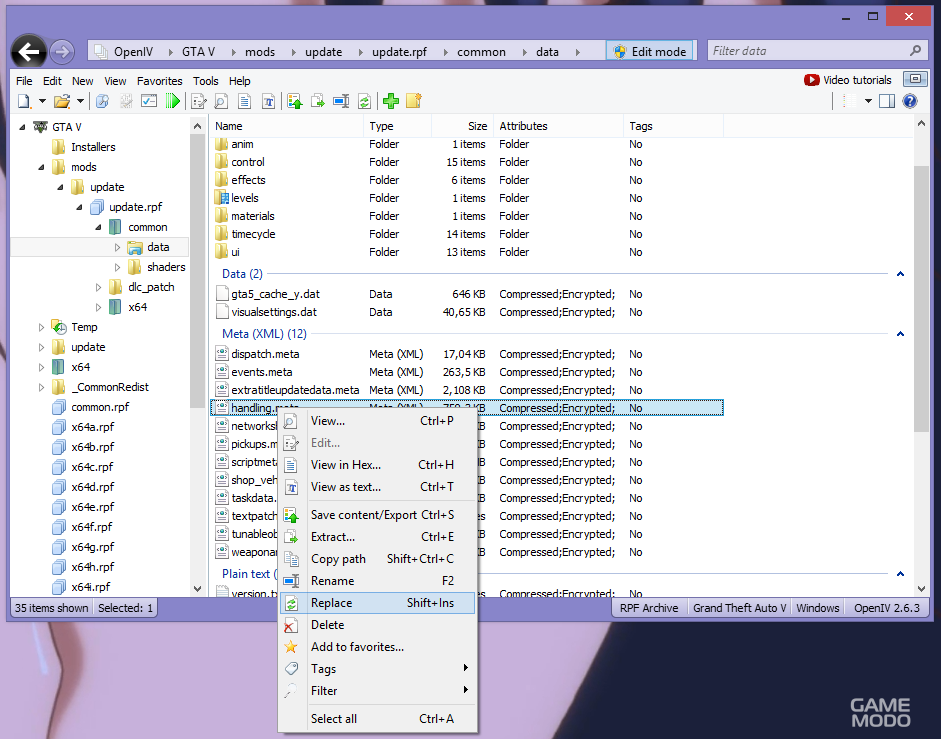Click the Forward navigation arrow button
Viewport: 941px width, 739px height.
(62, 52)
